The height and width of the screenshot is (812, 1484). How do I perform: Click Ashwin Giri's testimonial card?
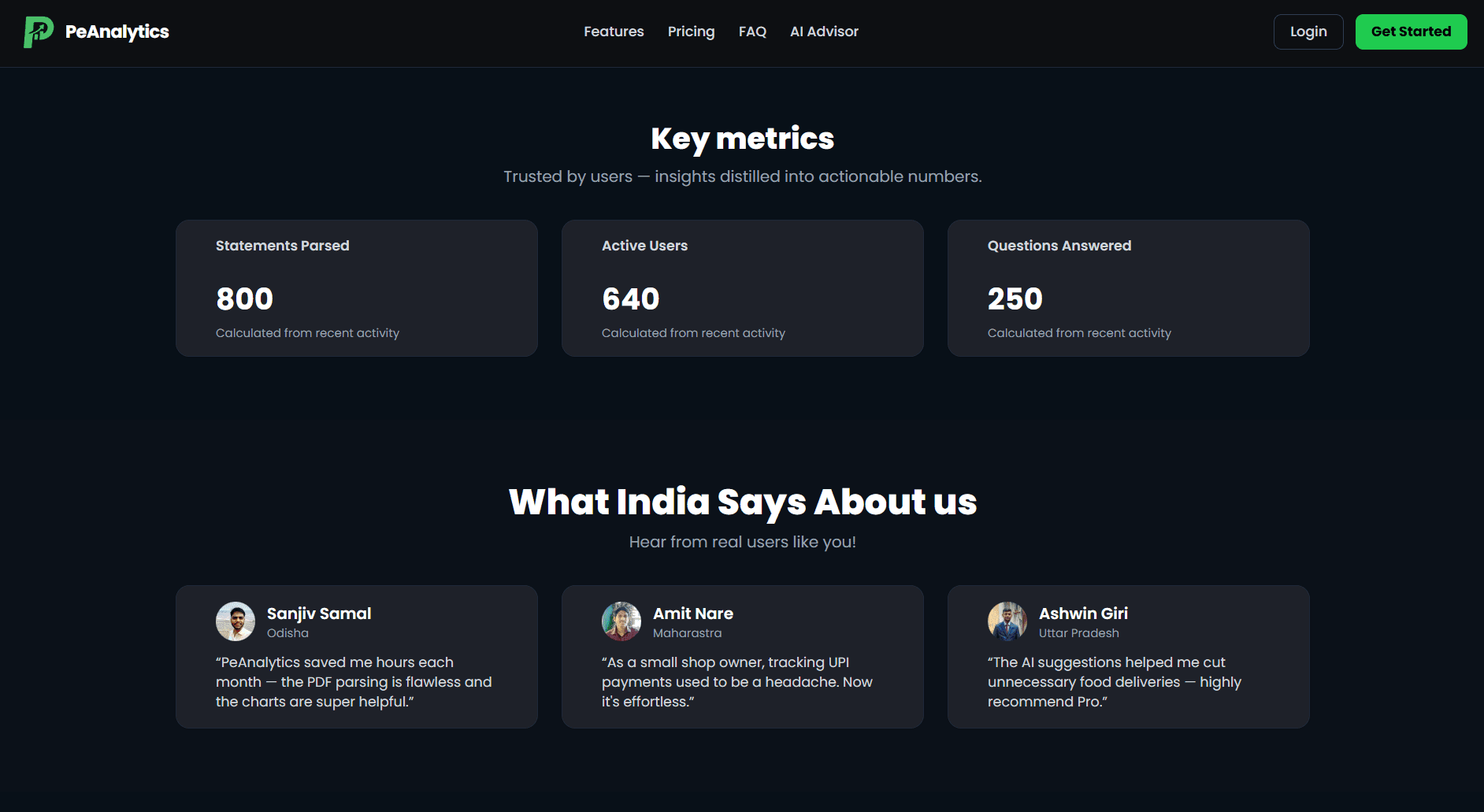click(x=1128, y=657)
